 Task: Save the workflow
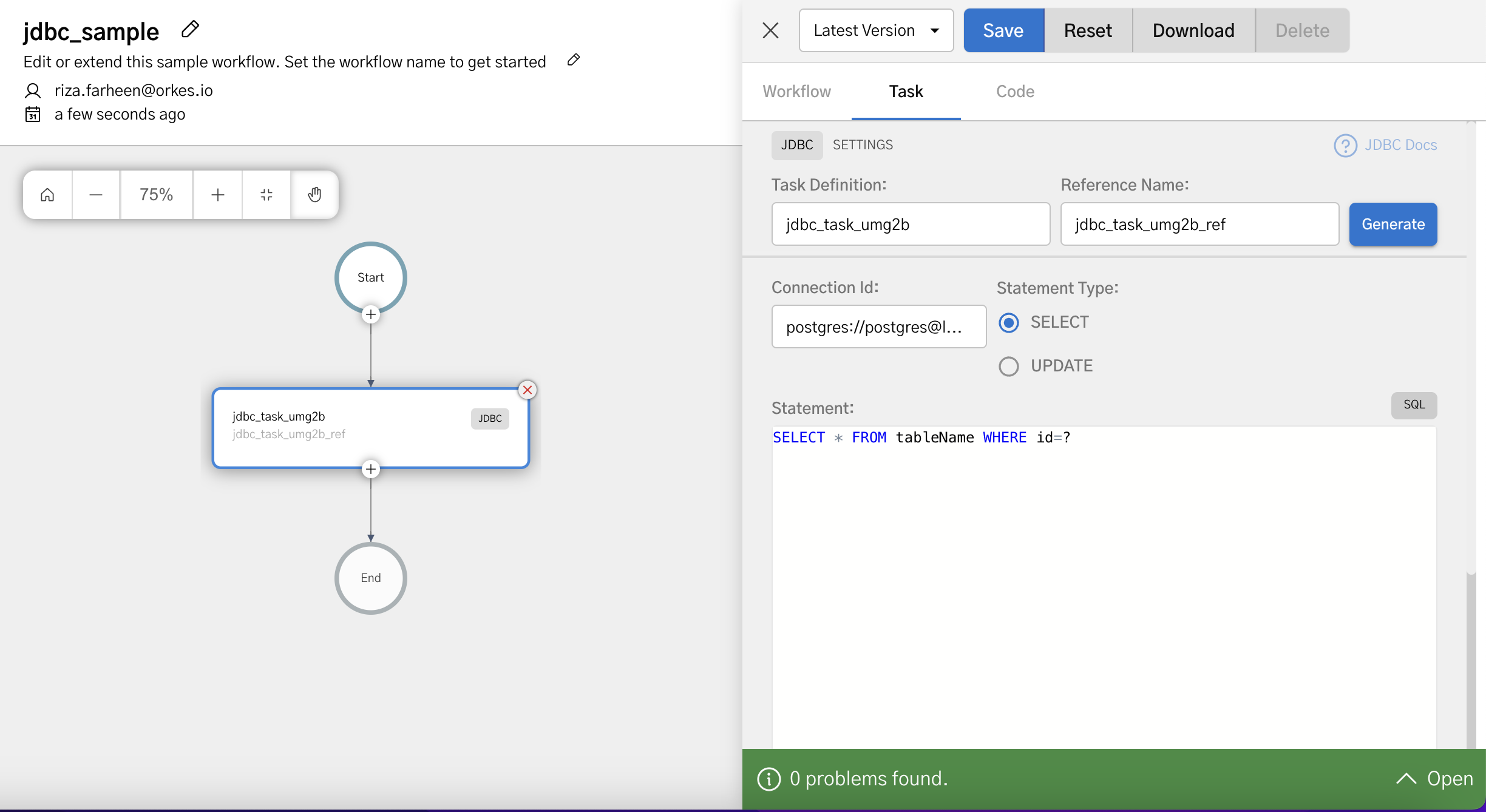[1003, 30]
